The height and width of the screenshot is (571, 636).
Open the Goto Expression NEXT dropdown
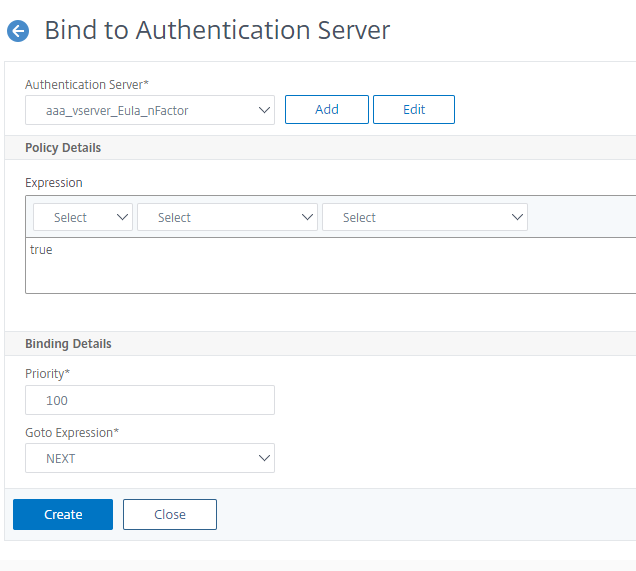(x=150, y=458)
